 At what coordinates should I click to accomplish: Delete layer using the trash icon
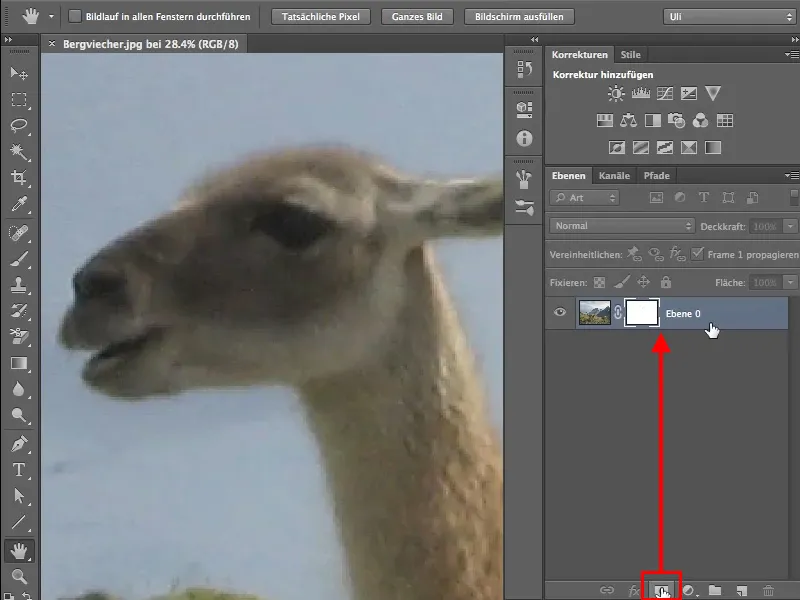click(768, 591)
